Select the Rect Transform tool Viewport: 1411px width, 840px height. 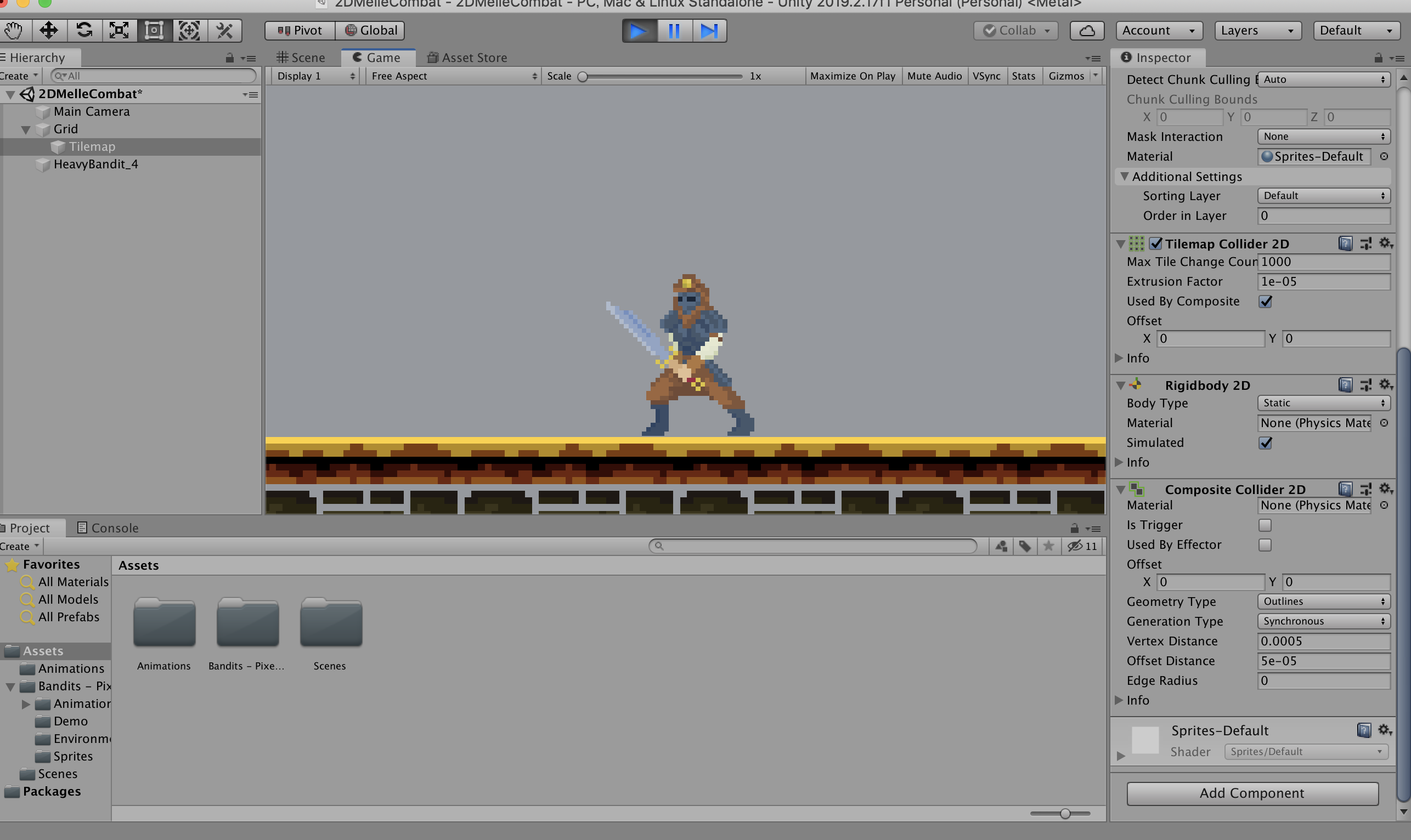[154, 31]
